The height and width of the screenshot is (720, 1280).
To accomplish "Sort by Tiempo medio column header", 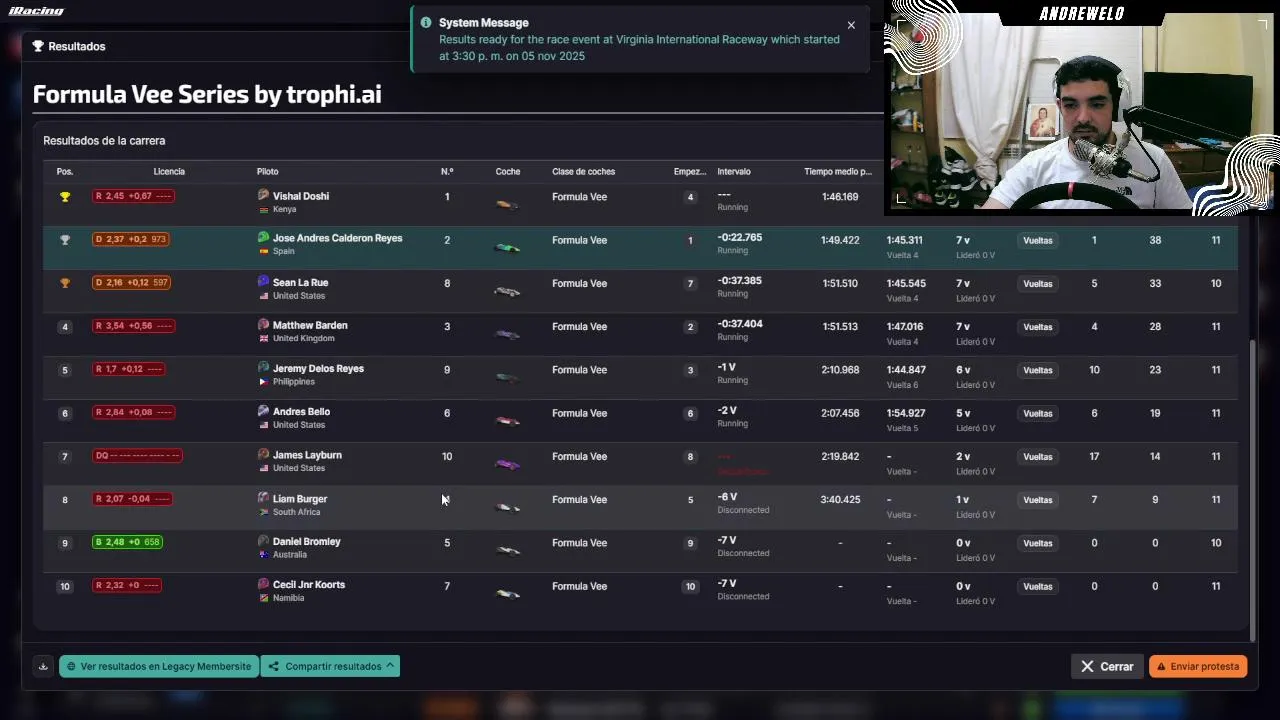I will (838, 172).
